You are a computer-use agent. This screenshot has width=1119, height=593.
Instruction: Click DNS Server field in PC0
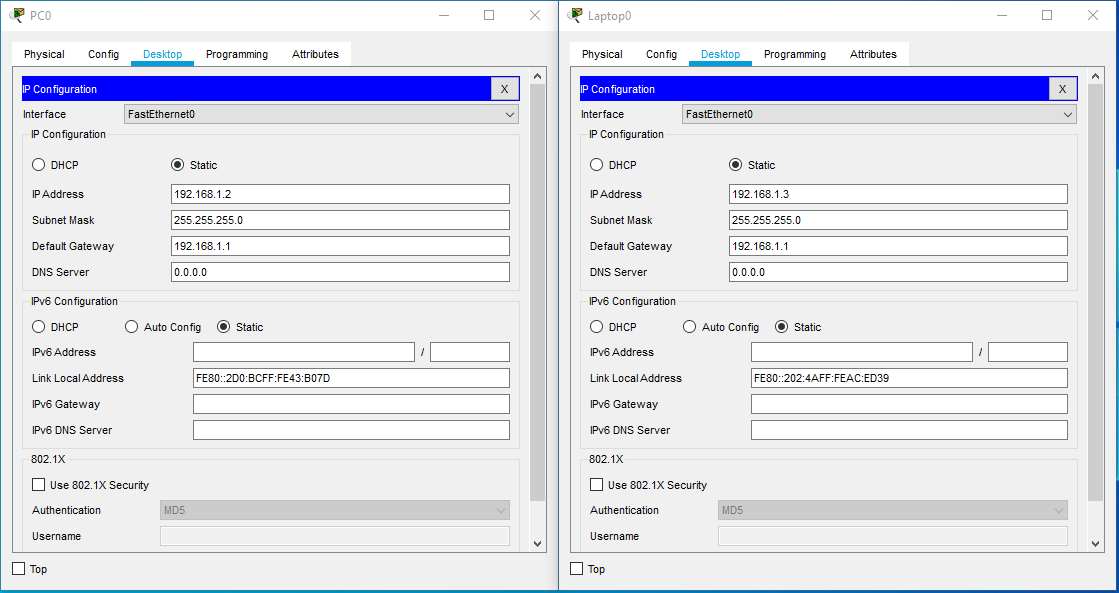[340, 272]
